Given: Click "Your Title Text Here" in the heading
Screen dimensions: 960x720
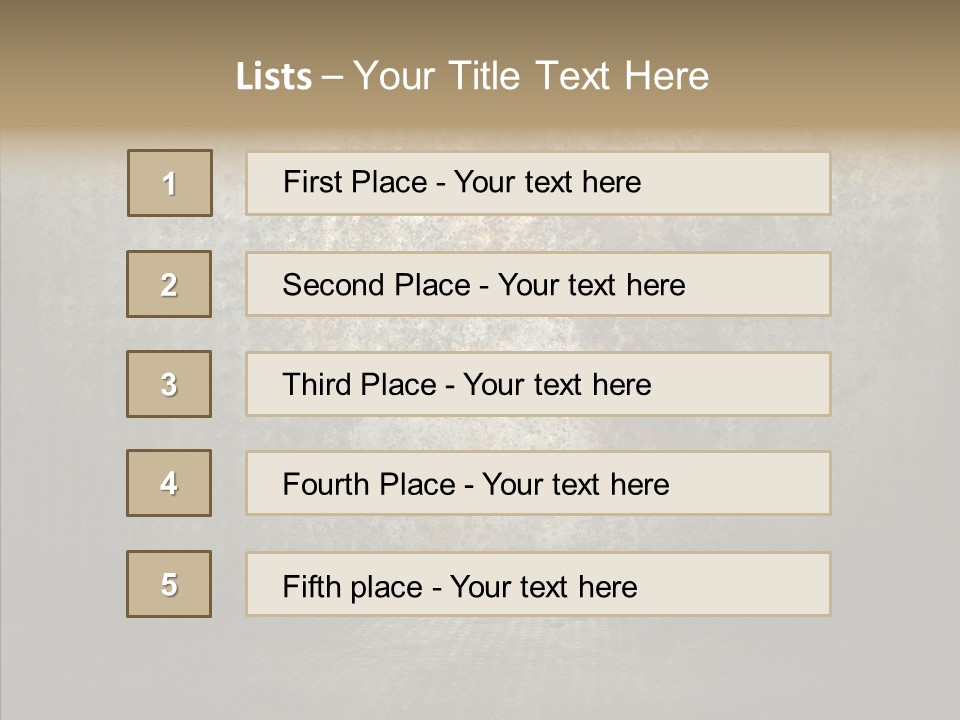Looking at the screenshot, I should click(531, 76).
